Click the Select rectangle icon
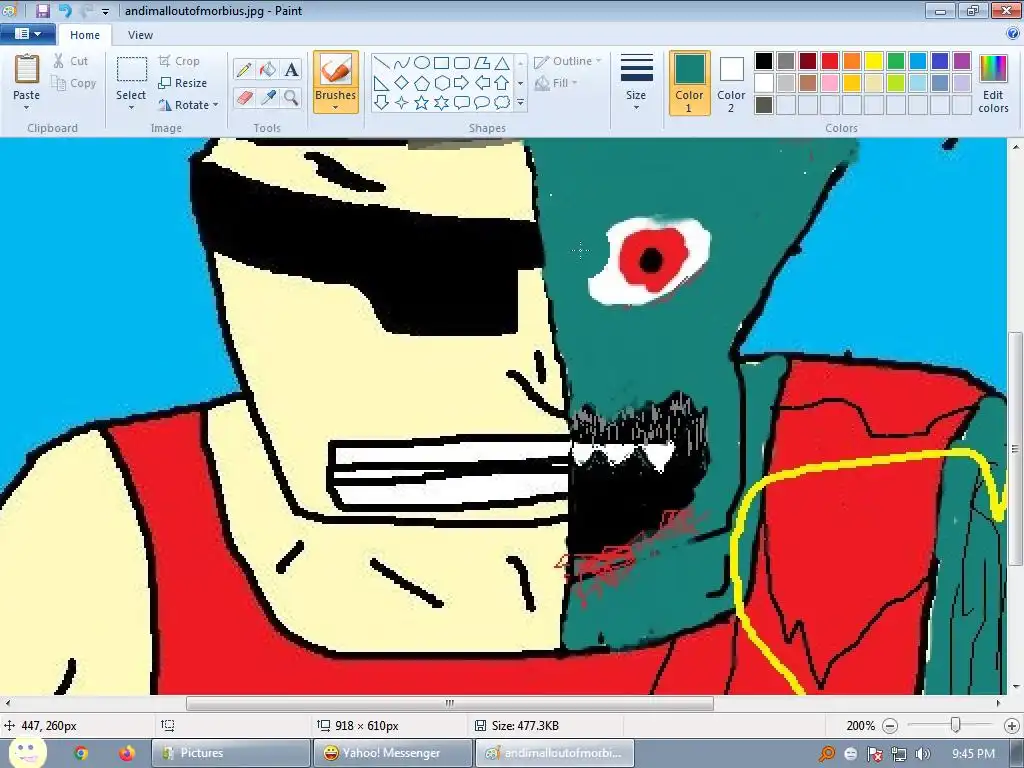The height and width of the screenshot is (768, 1024). point(131,70)
